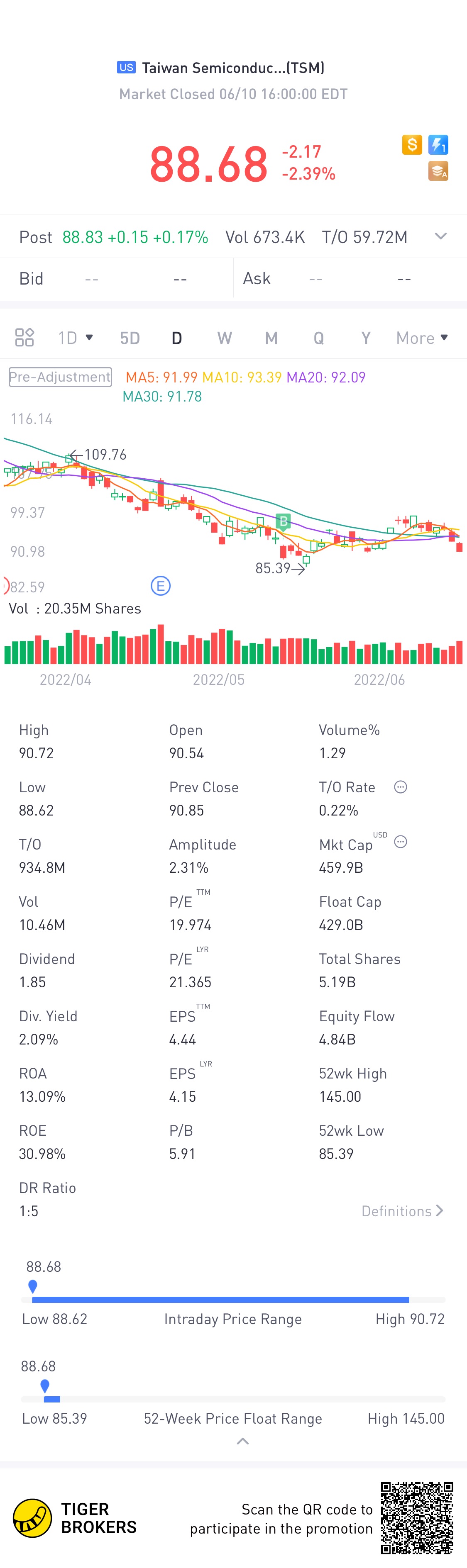Tap the orange dollar sign icon

coord(412,145)
